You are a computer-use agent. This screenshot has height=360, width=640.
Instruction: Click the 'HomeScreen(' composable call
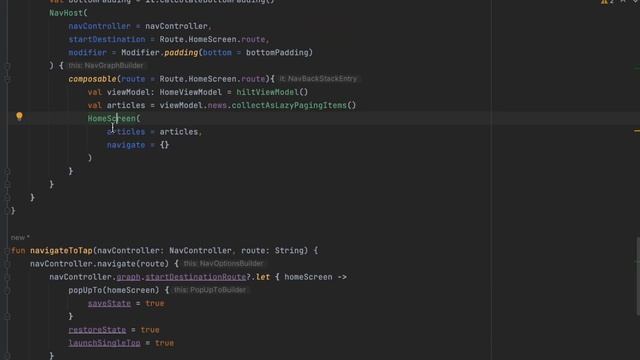point(114,118)
